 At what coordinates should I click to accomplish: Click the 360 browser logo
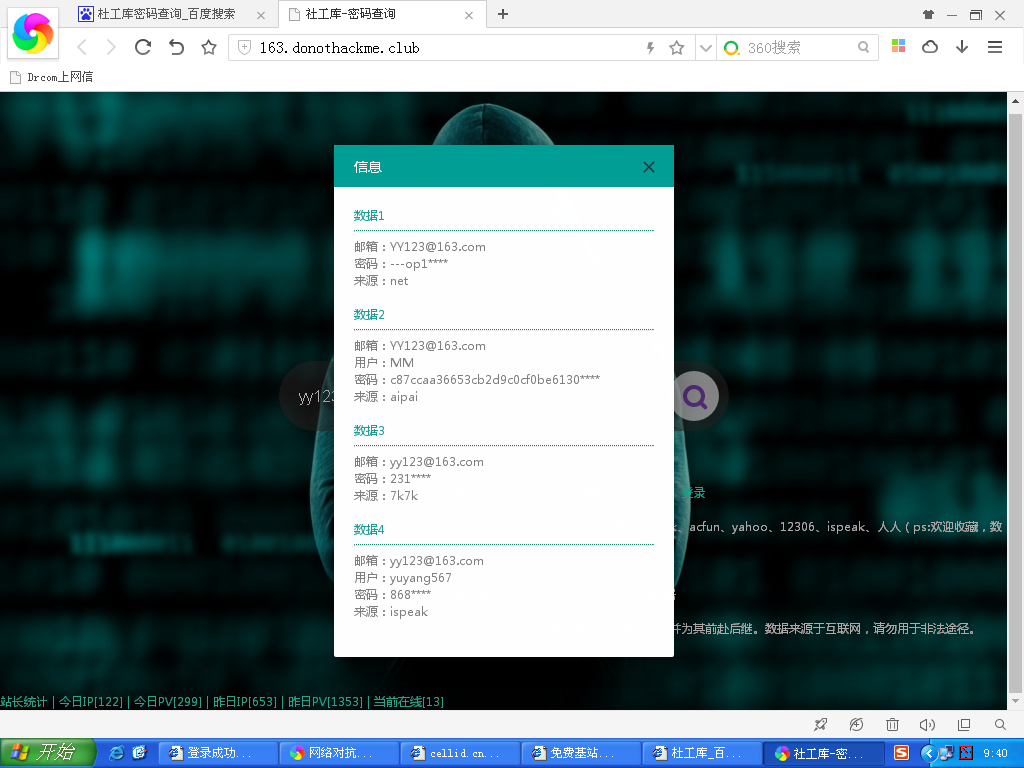33,33
